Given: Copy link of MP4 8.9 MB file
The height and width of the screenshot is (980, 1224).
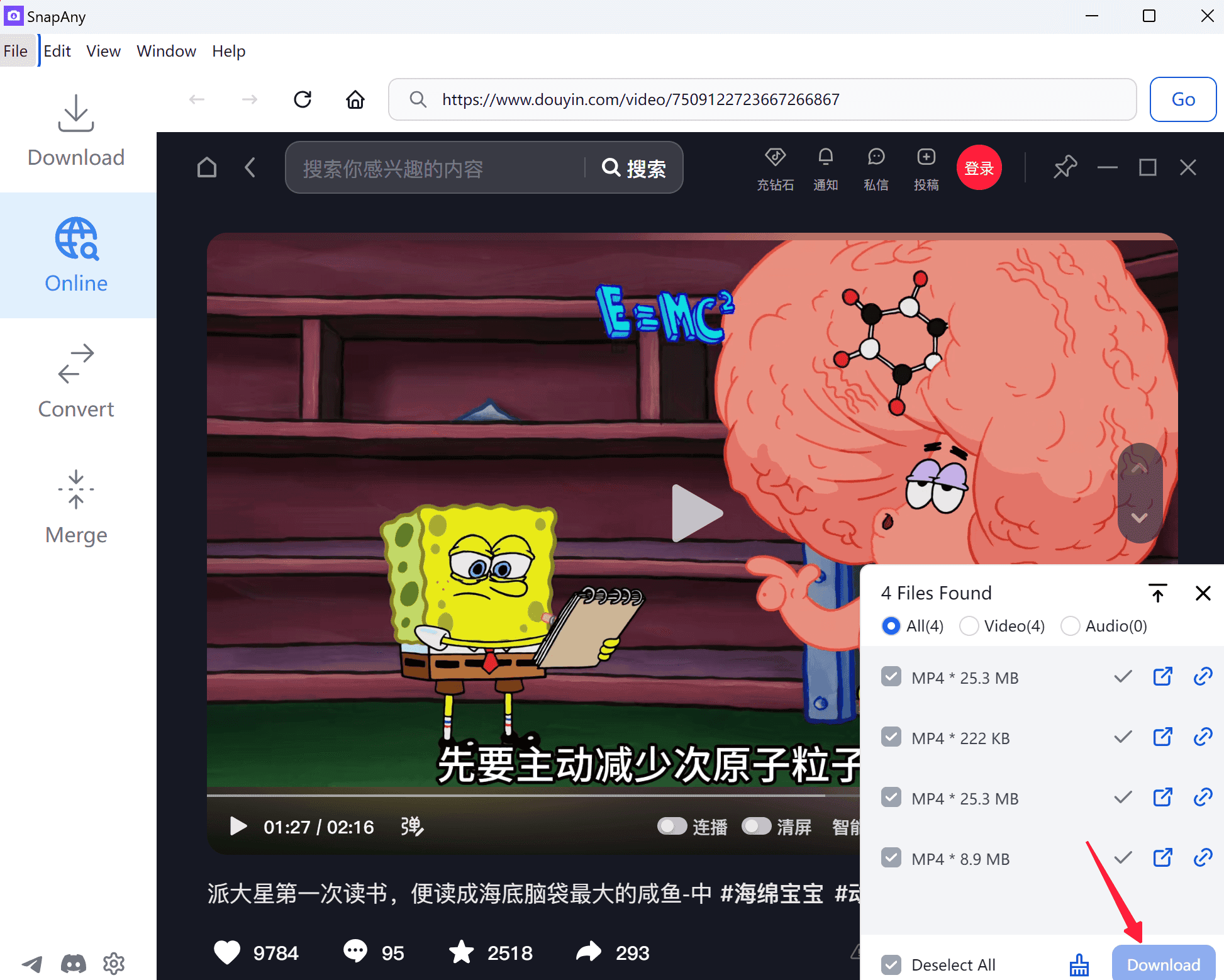Looking at the screenshot, I should 1203,858.
